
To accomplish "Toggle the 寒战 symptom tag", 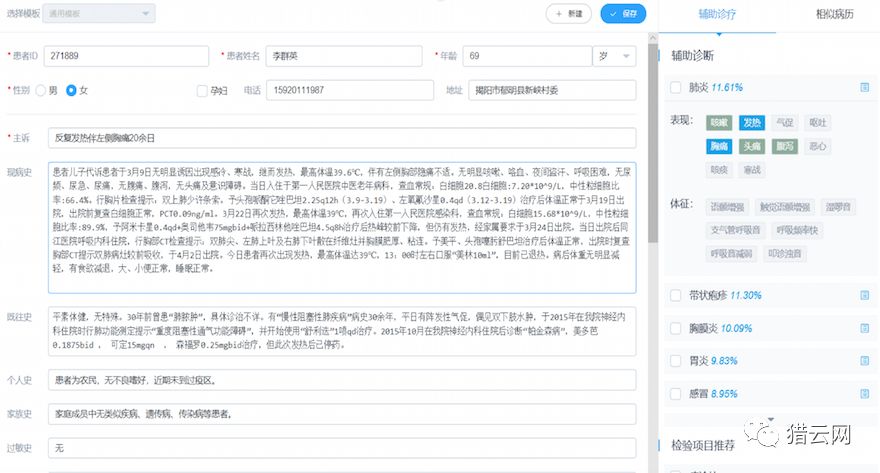I will pyautogui.click(x=752, y=170).
